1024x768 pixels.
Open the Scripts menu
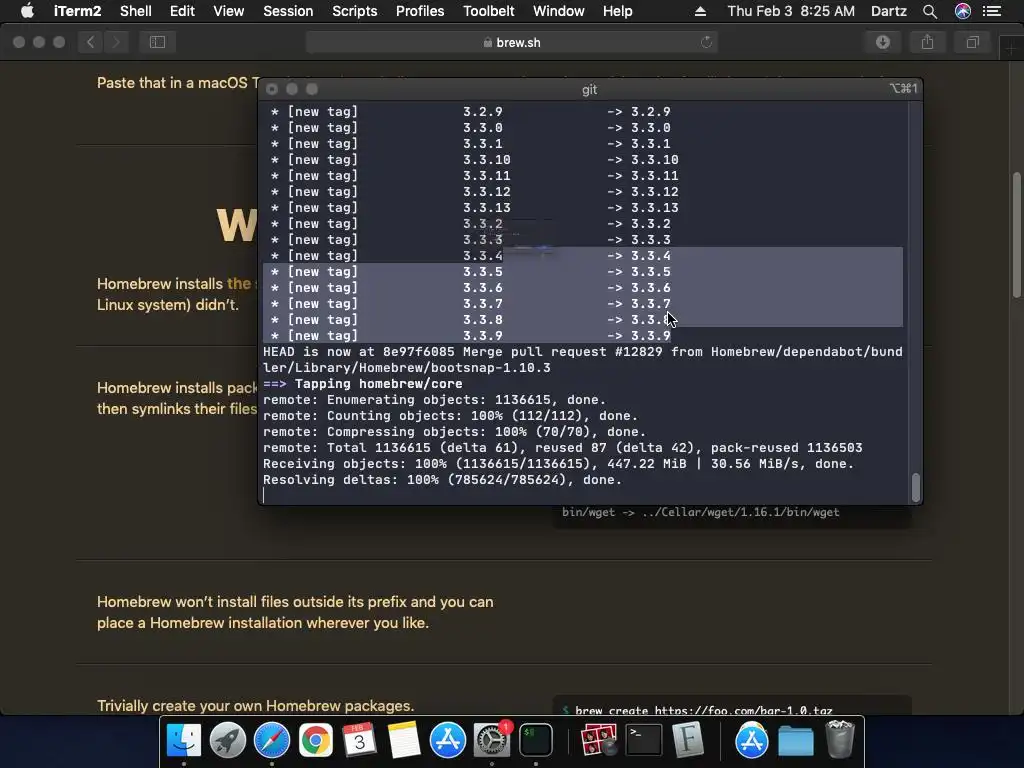[355, 11]
